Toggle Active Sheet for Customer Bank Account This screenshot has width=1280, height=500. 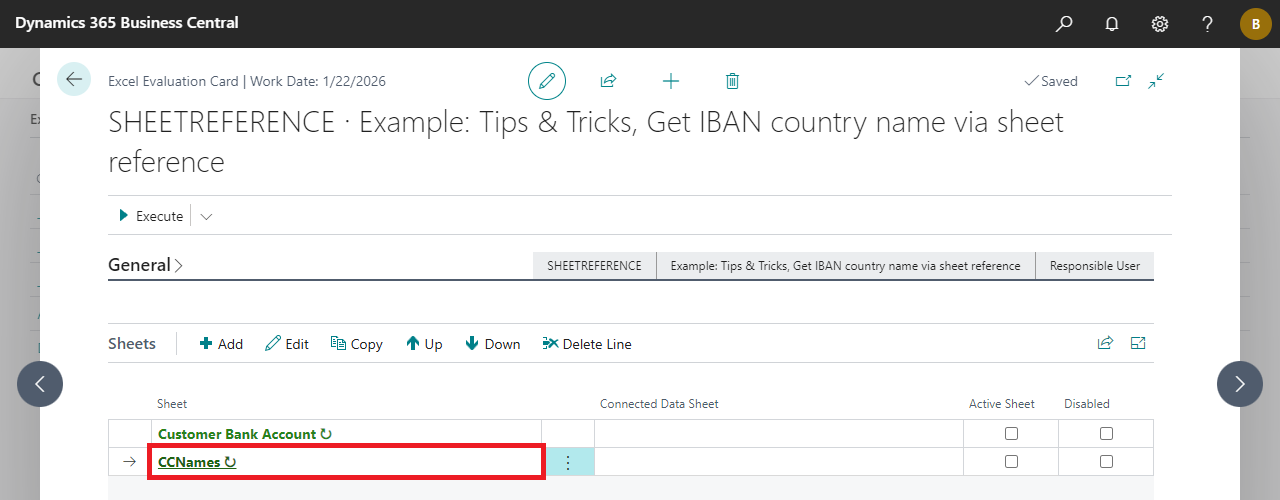tap(1011, 434)
